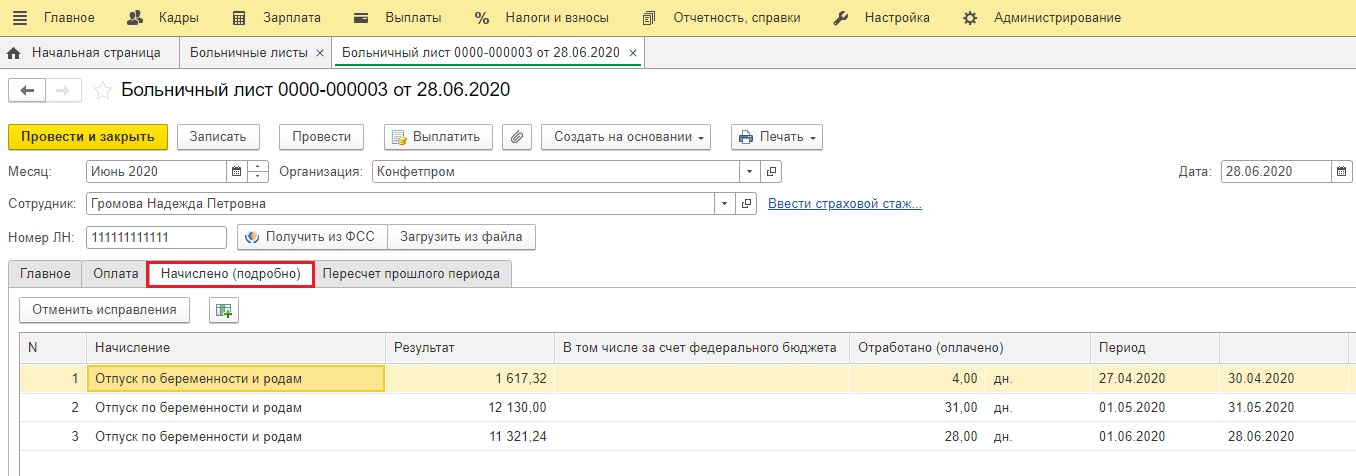The image size is (1356, 476).
Task: Click the paperclip attachments icon
Action: [x=516, y=137]
